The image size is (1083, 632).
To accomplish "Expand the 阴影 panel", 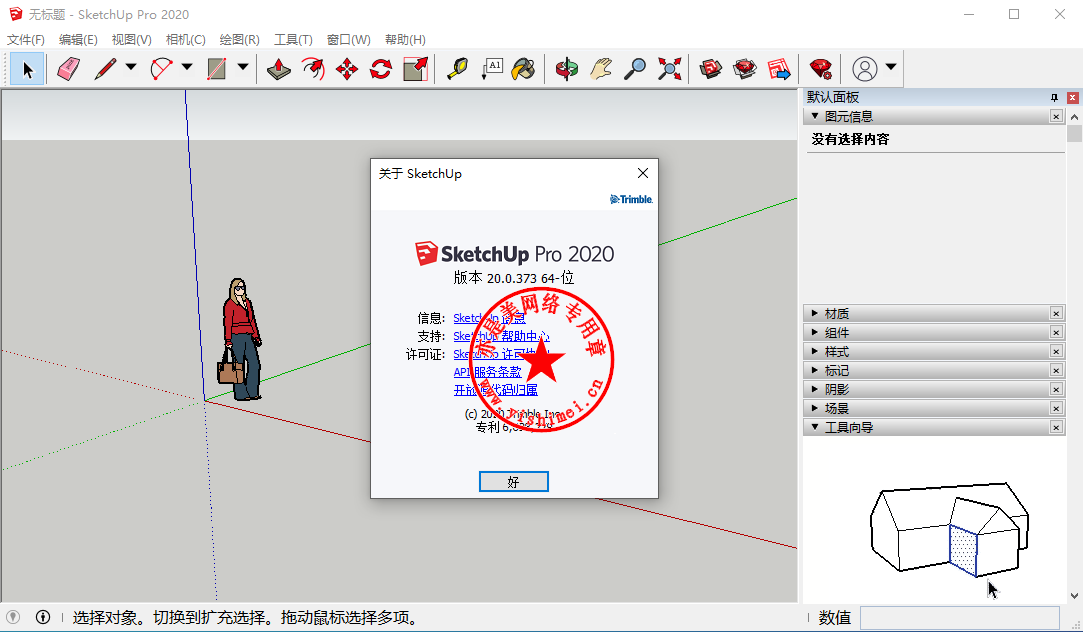I will tap(815, 389).
